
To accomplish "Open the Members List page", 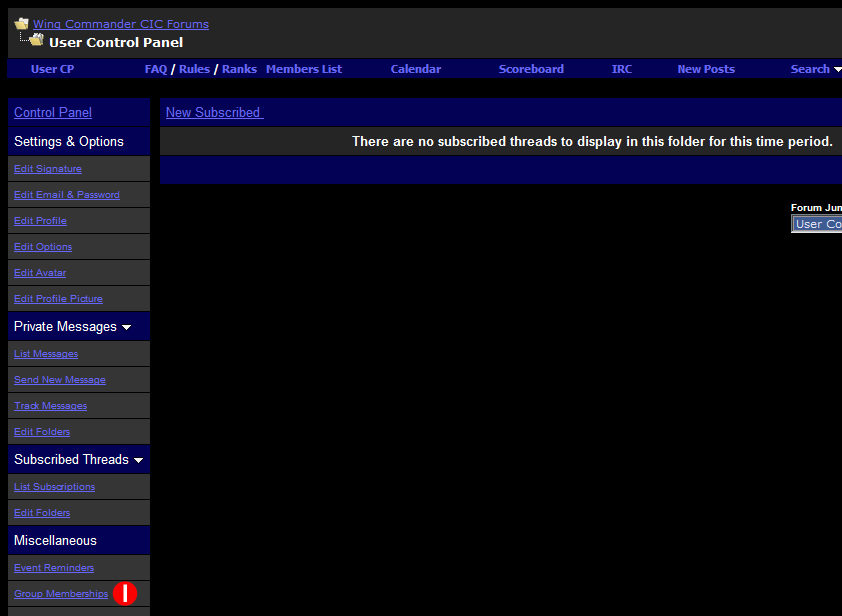I will [303, 69].
